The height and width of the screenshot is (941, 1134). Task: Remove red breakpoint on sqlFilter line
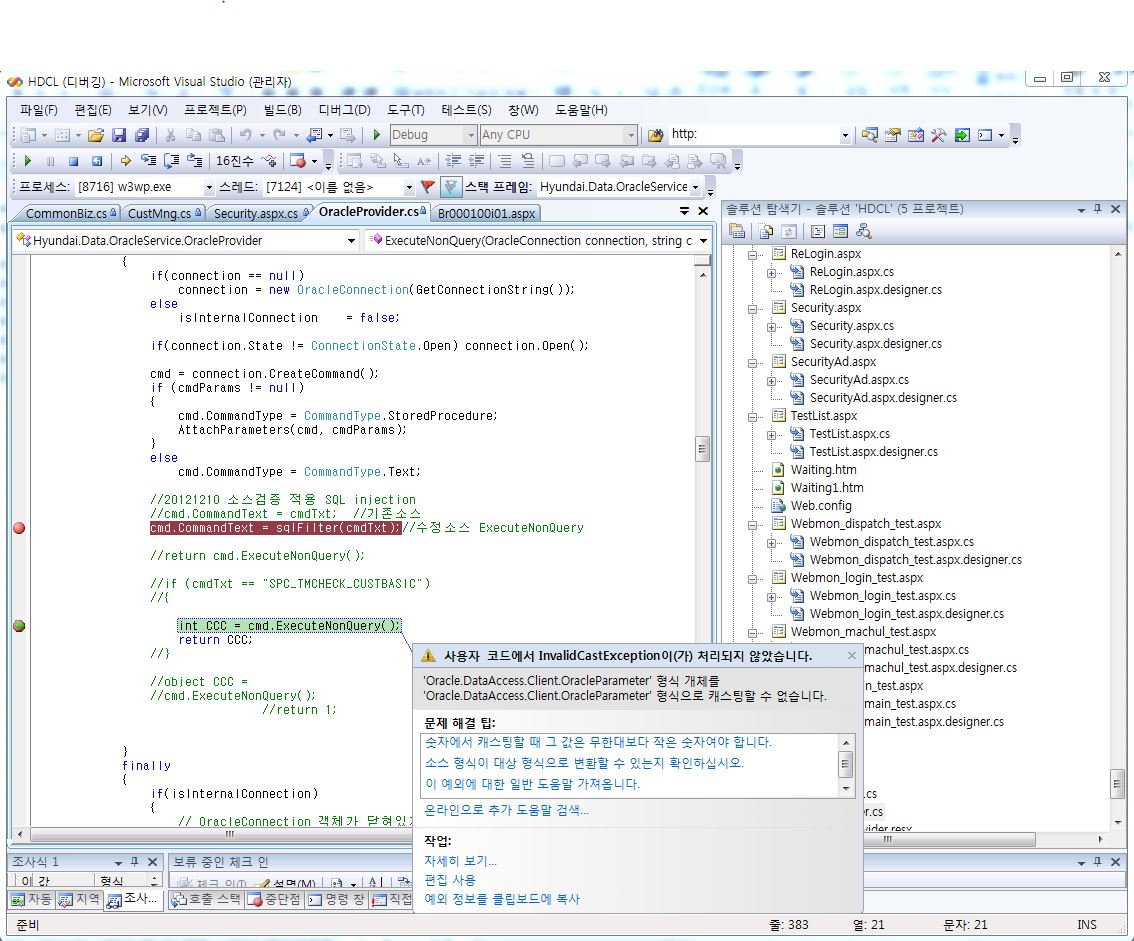coord(20,528)
